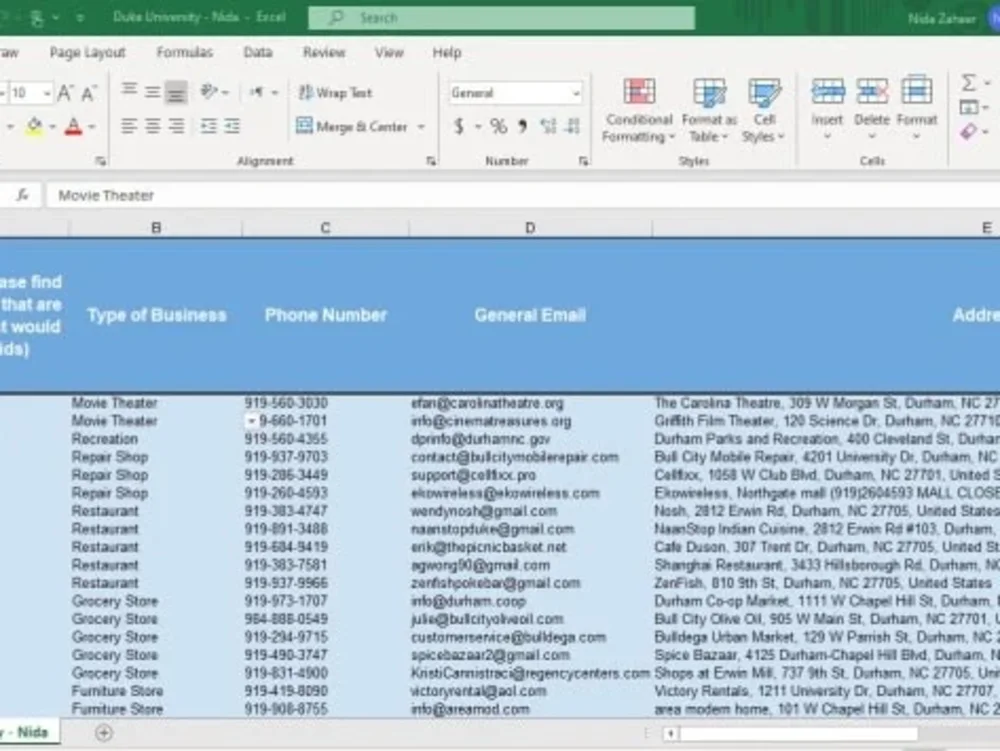The image size is (1000, 751).
Task: Open Format as Table gallery
Action: click(709, 110)
